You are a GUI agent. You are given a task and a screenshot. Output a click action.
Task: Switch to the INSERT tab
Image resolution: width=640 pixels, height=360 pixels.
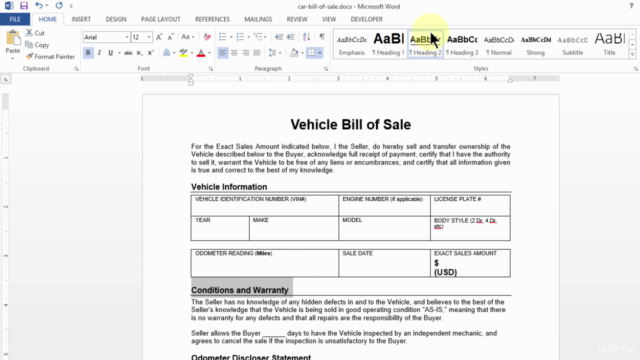(x=81, y=19)
